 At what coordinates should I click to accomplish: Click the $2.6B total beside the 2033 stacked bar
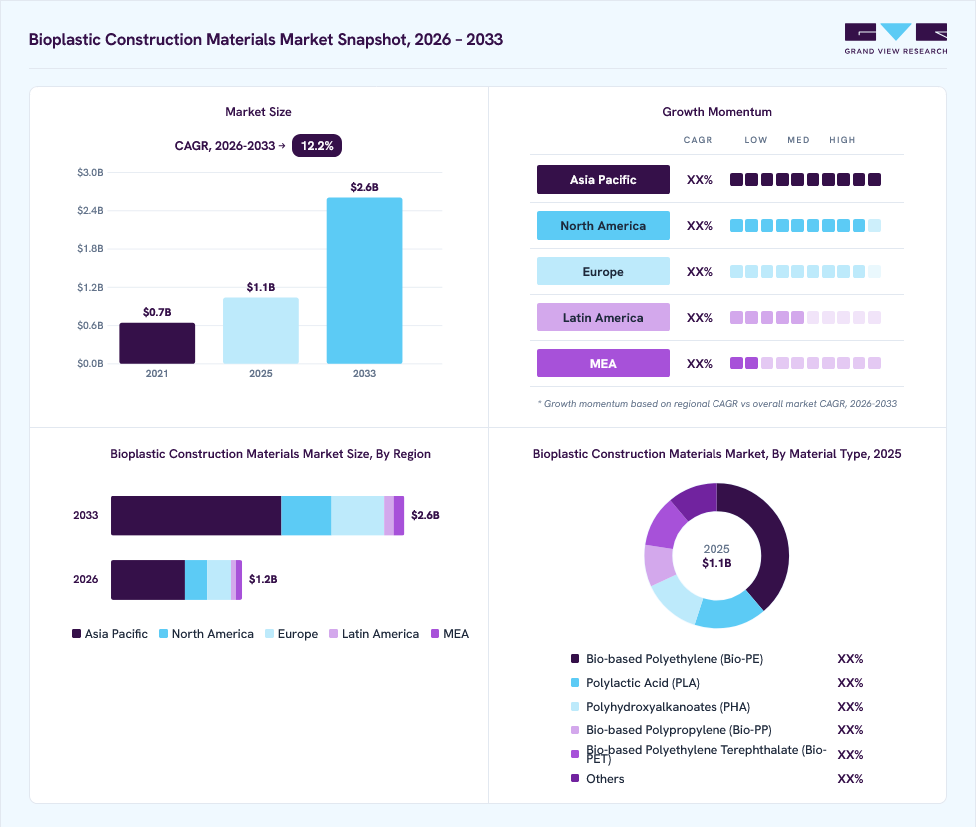tap(425, 515)
